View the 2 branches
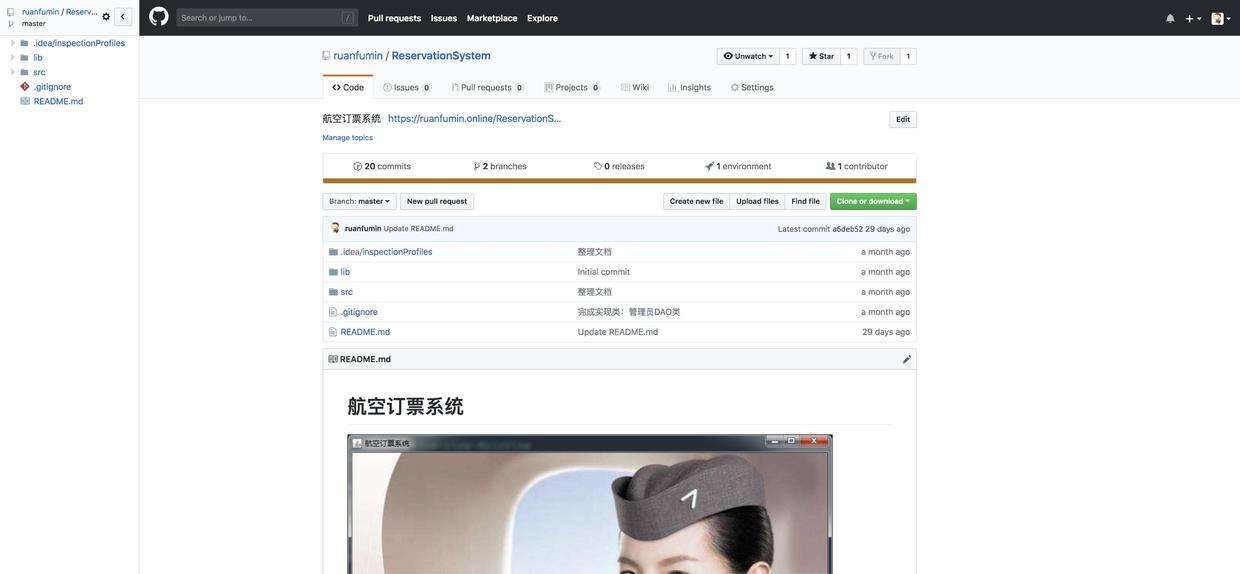The width and height of the screenshot is (1240, 574). coord(500,166)
